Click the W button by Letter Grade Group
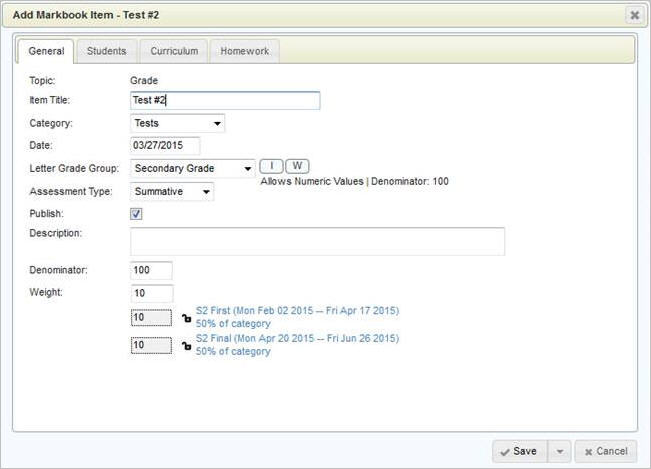The height and width of the screenshot is (469, 651). 297,165
